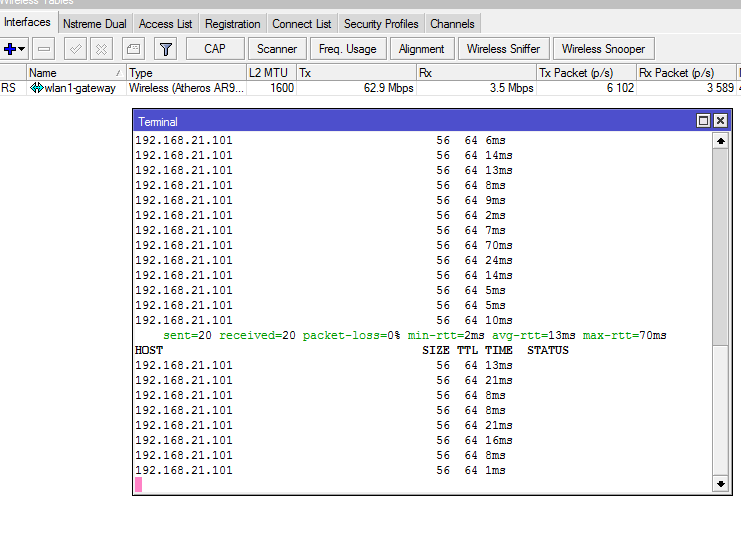Open the Registration tab
This screenshot has width=741, height=535.
tap(233, 24)
